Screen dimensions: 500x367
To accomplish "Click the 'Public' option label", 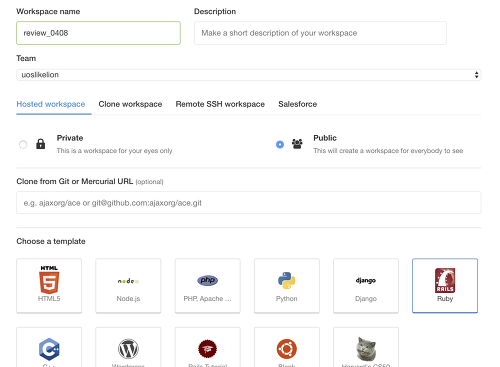I will tap(325, 138).
